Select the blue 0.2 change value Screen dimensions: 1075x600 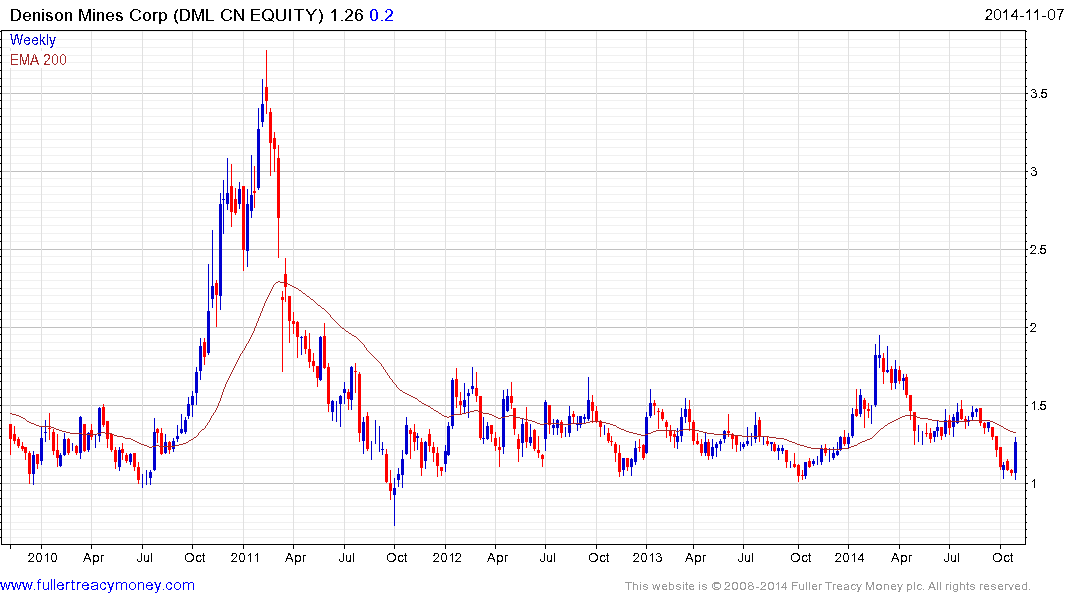point(381,15)
